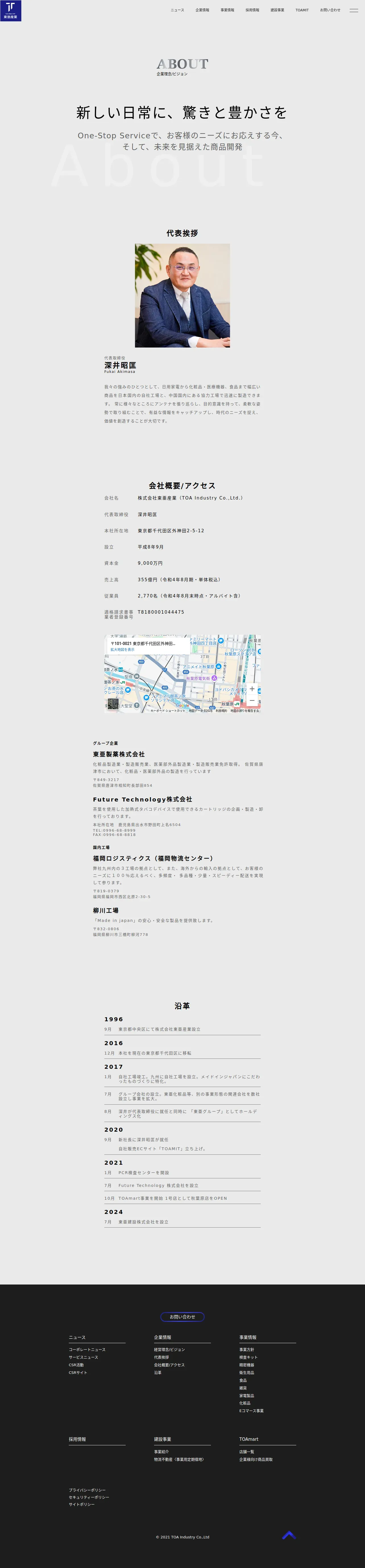Open the 事業情報 header menu
The image size is (365, 1568).
pyautogui.click(x=227, y=10)
